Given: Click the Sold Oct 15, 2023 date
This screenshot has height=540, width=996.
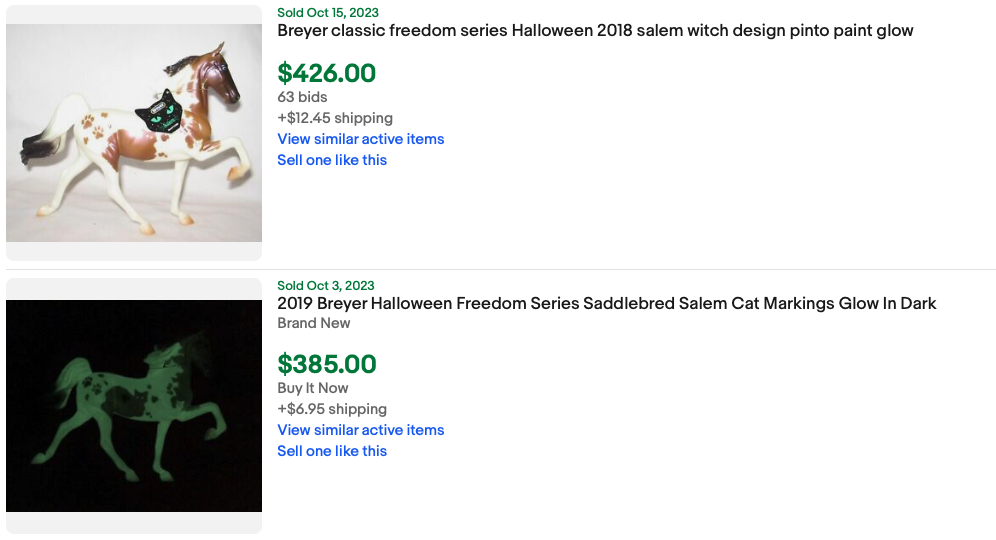Looking at the screenshot, I should (x=328, y=12).
